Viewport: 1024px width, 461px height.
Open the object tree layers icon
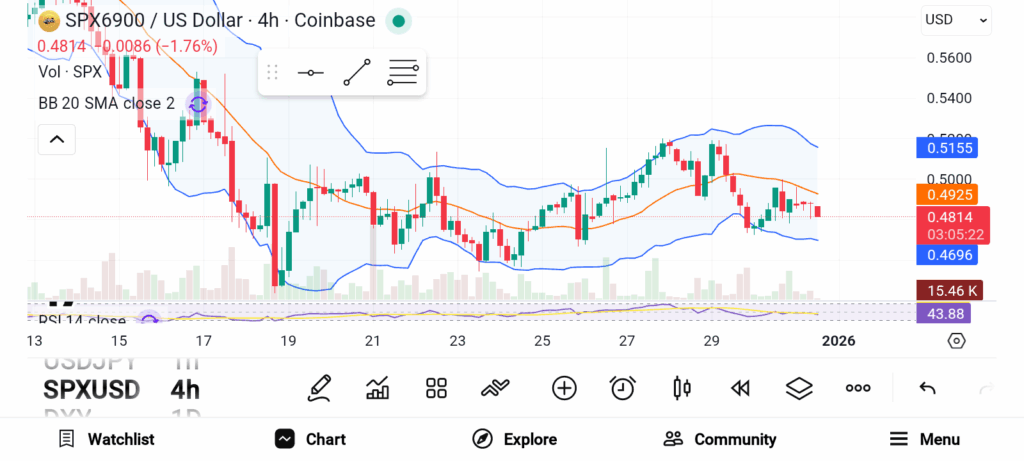click(x=798, y=388)
